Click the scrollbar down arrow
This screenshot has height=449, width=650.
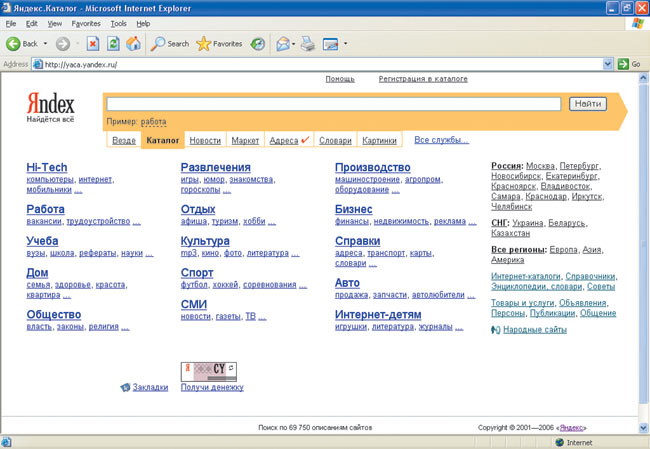point(643,427)
